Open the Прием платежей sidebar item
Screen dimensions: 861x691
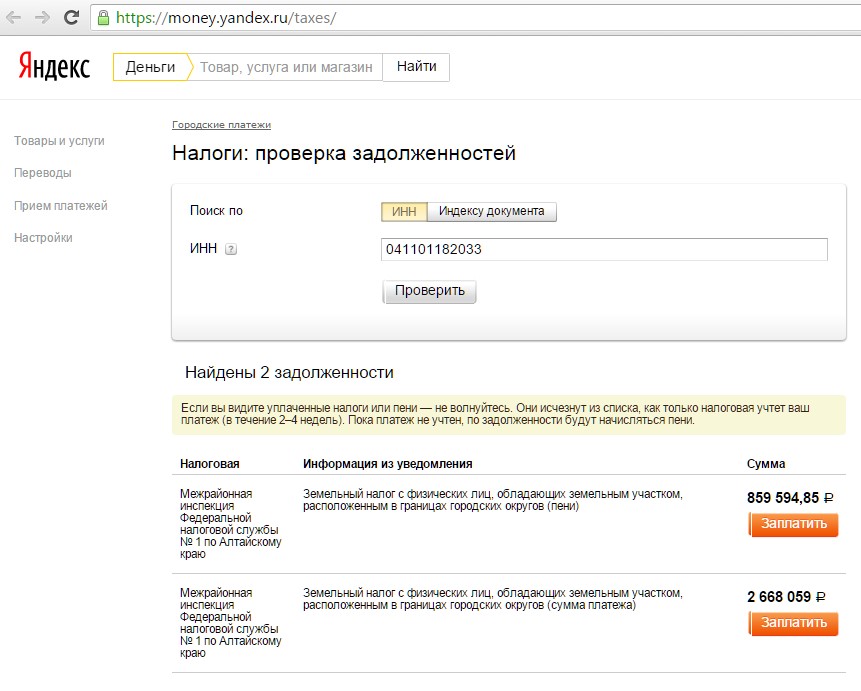point(61,206)
